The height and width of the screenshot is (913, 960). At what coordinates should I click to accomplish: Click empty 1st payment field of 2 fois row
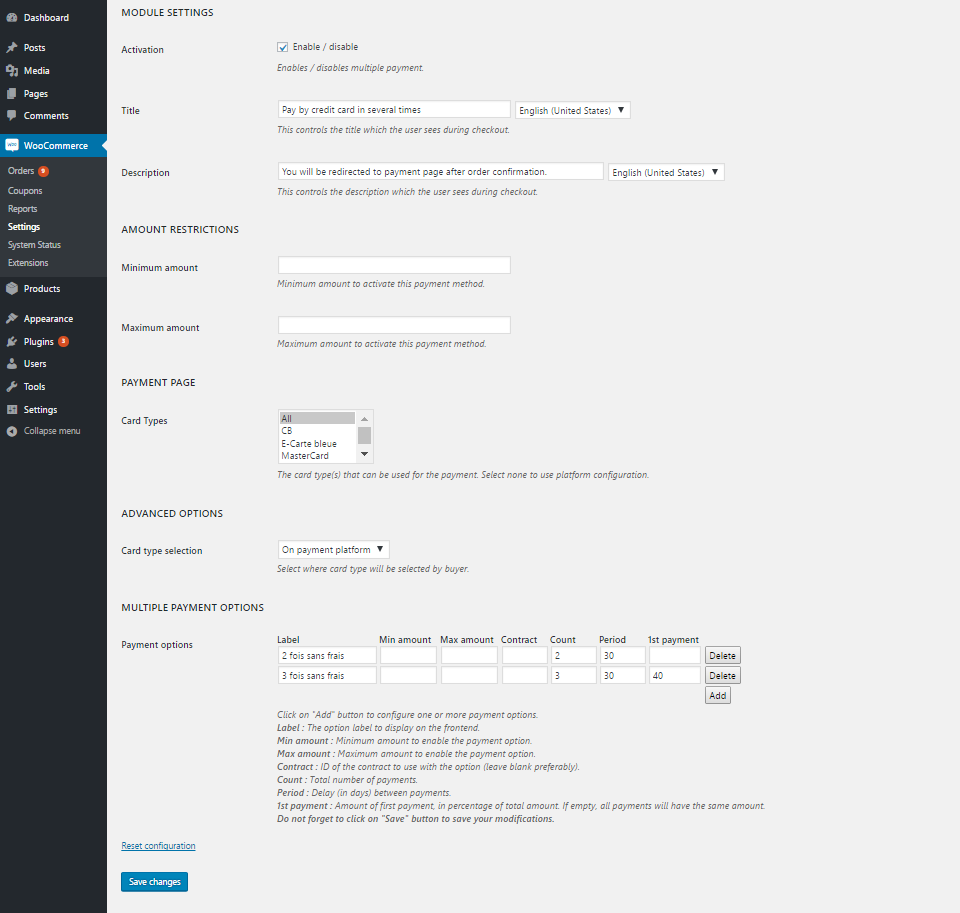pyautogui.click(x=675, y=655)
